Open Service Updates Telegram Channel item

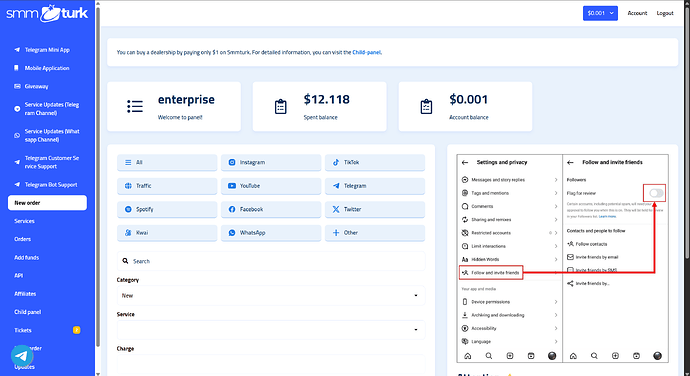tap(47, 109)
